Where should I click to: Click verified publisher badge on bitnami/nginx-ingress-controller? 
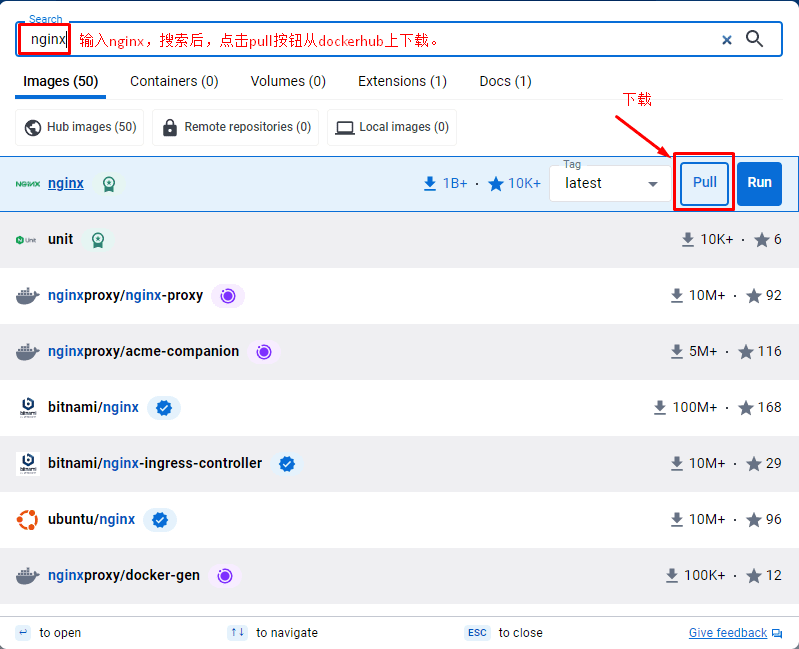[x=287, y=464]
